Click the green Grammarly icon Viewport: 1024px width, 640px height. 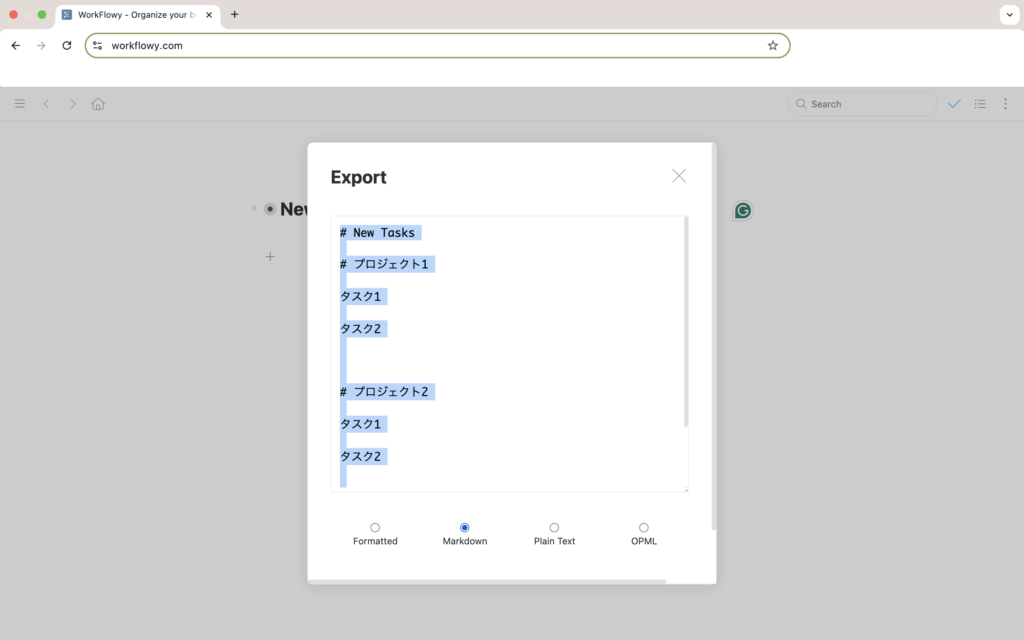743,210
